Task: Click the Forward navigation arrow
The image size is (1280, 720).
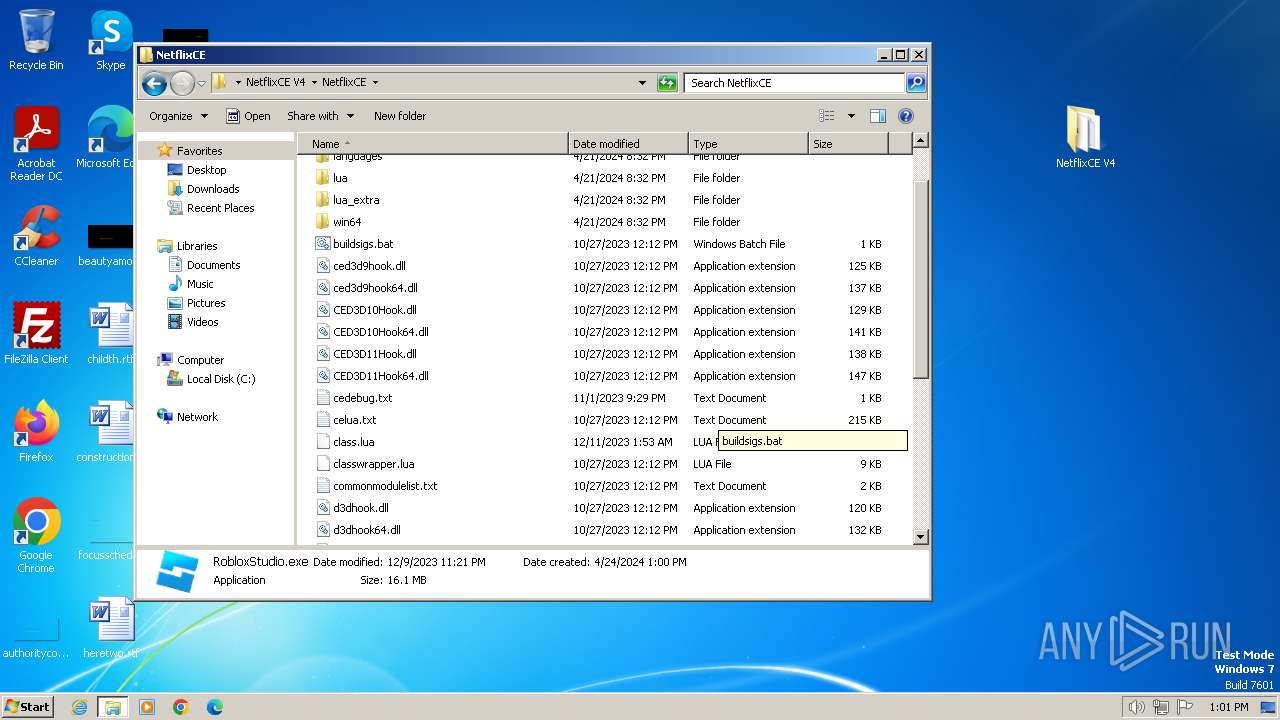Action: 182,83
